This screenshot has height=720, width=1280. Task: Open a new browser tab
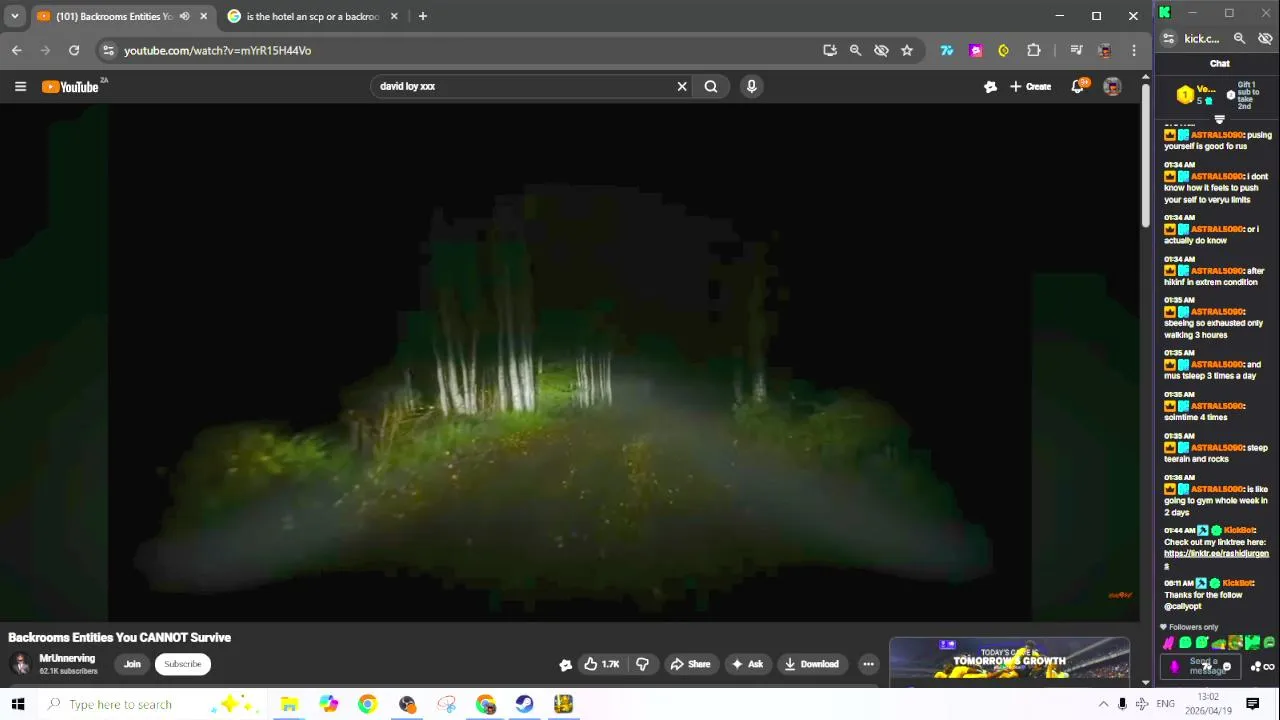[422, 16]
